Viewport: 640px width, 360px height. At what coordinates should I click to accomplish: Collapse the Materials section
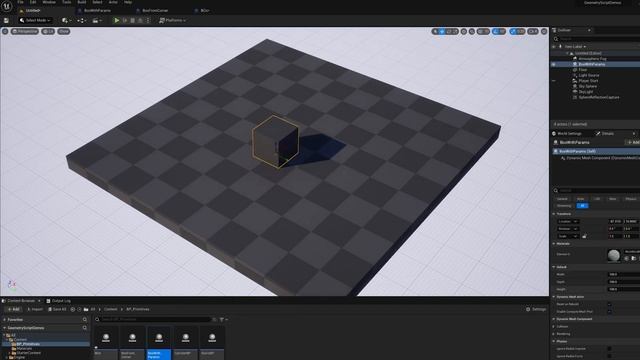[x=554, y=244]
